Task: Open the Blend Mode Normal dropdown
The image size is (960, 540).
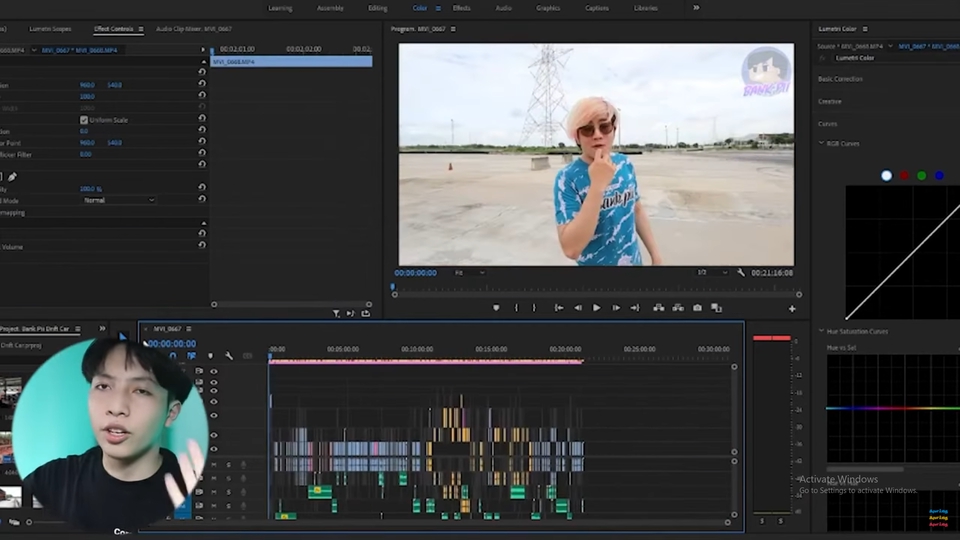Action: pos(119,200)
